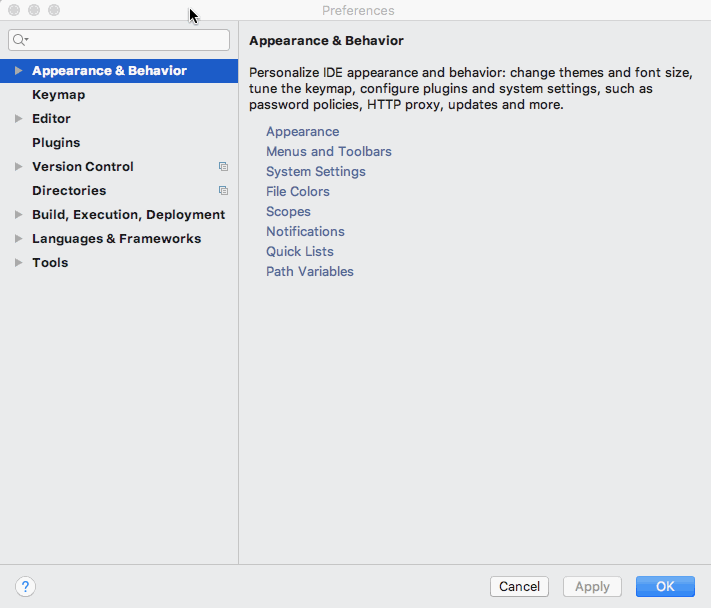Expand Build, Execution, Deployment arrow
Screen dimensions: 711x608
18,215
